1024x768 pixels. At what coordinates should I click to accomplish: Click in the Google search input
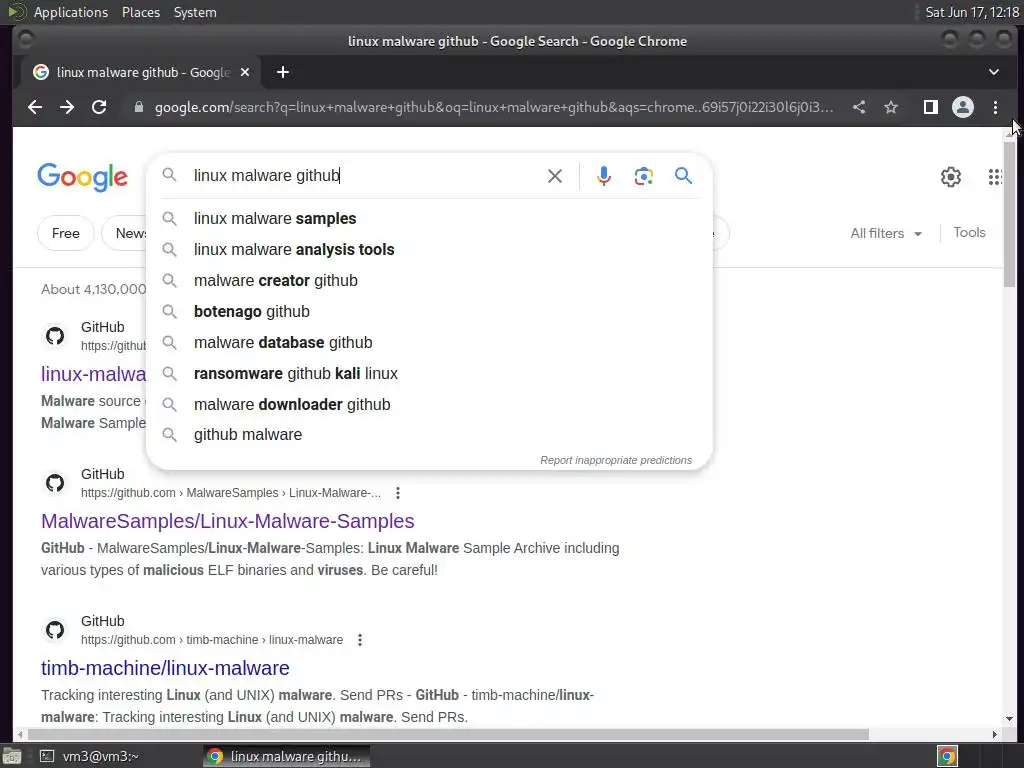(366, 176)
